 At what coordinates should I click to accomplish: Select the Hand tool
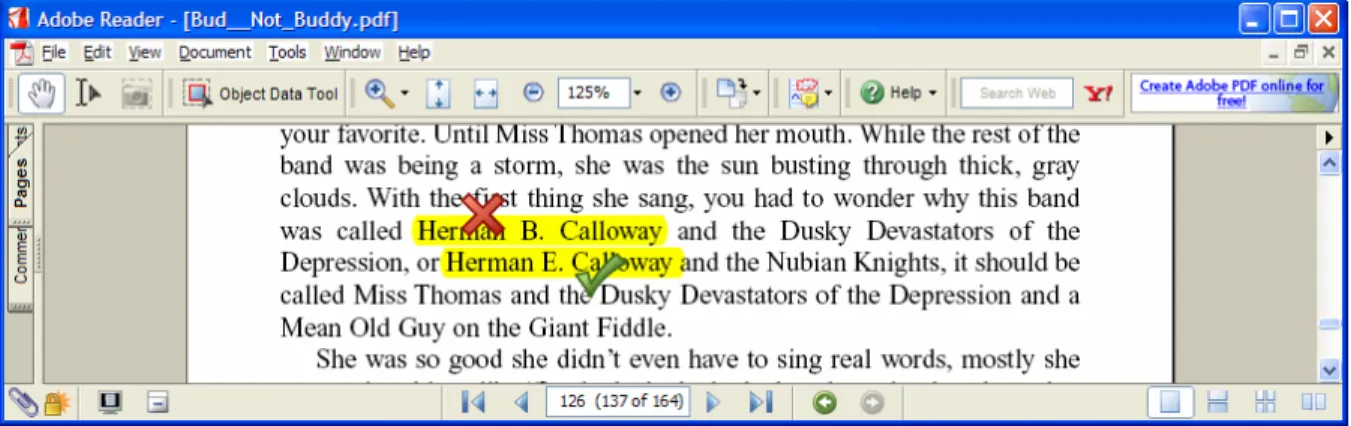(42, 93)
